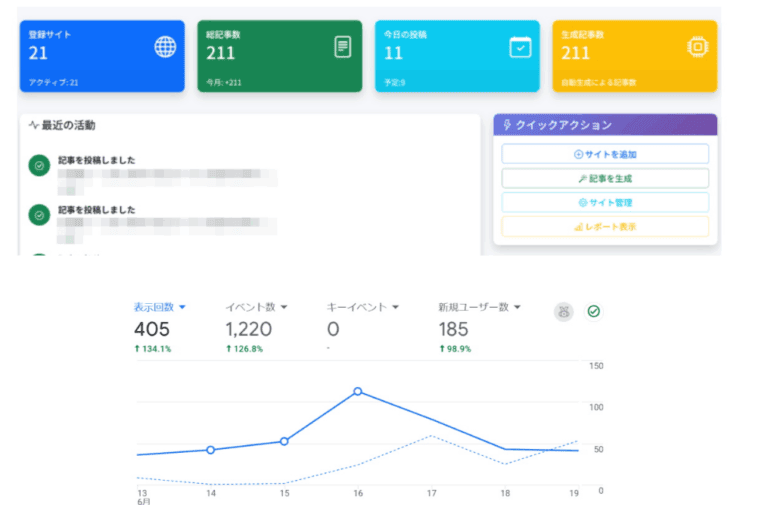Click the calendar check icon on 今日の投稿 card
Image resolution: width=768 pixels, height=505 pixels.
(520, 47)
